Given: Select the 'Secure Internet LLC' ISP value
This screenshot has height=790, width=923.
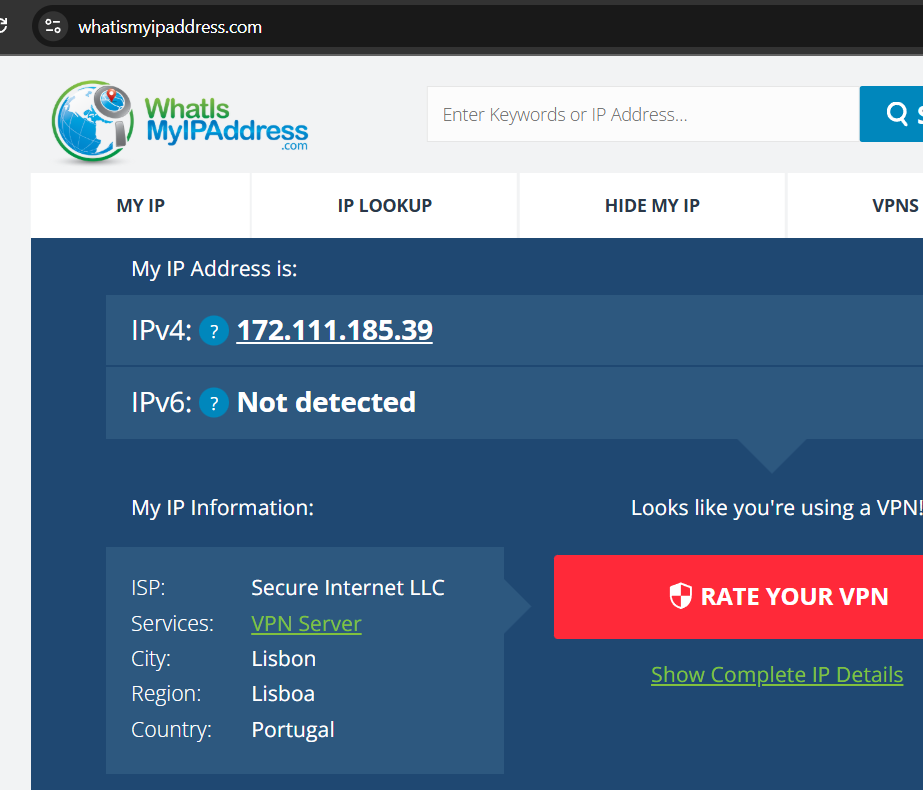Looking at the screenshot, I should (348, 587).
